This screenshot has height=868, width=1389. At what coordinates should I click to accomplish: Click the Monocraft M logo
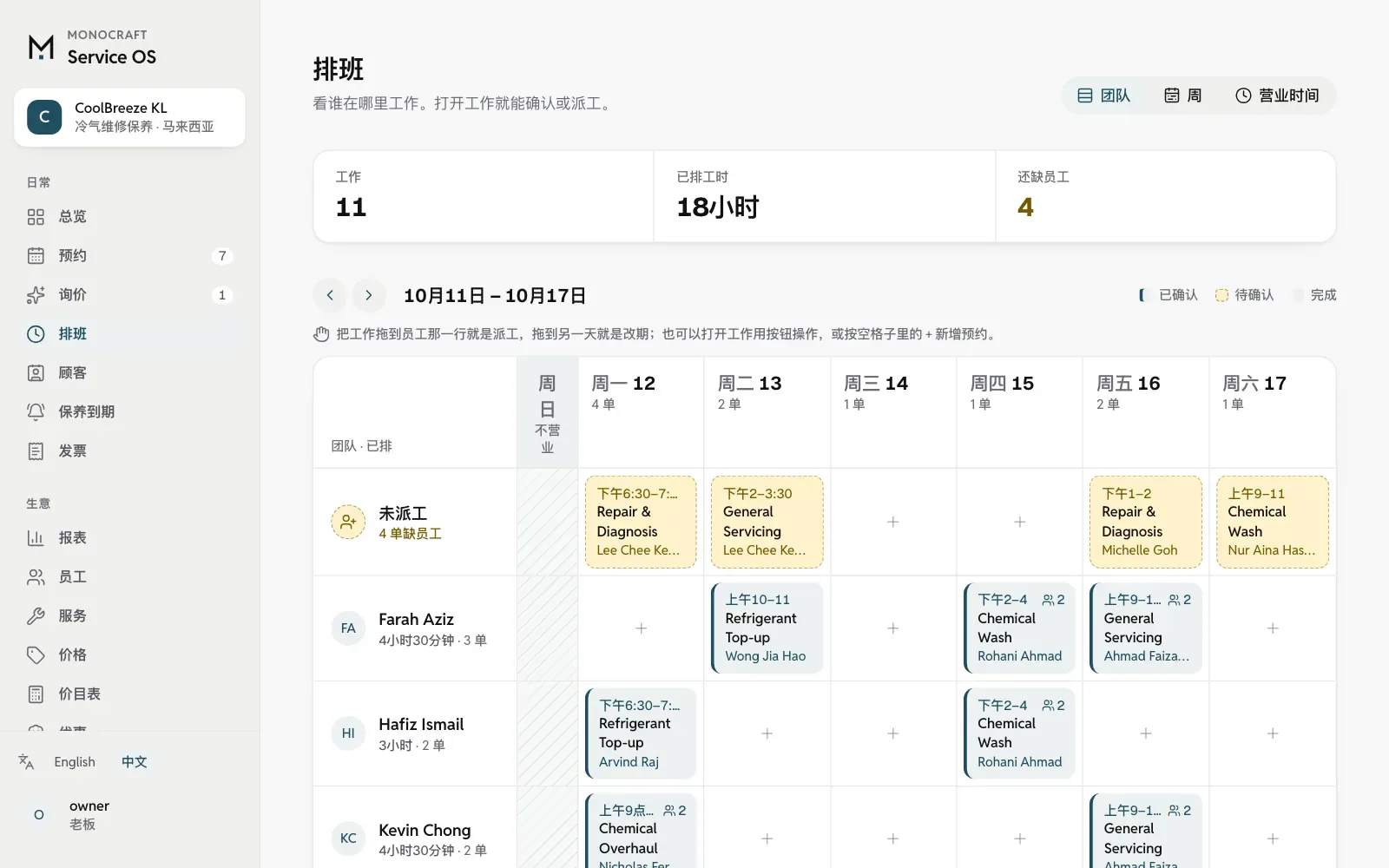[41, 47]
